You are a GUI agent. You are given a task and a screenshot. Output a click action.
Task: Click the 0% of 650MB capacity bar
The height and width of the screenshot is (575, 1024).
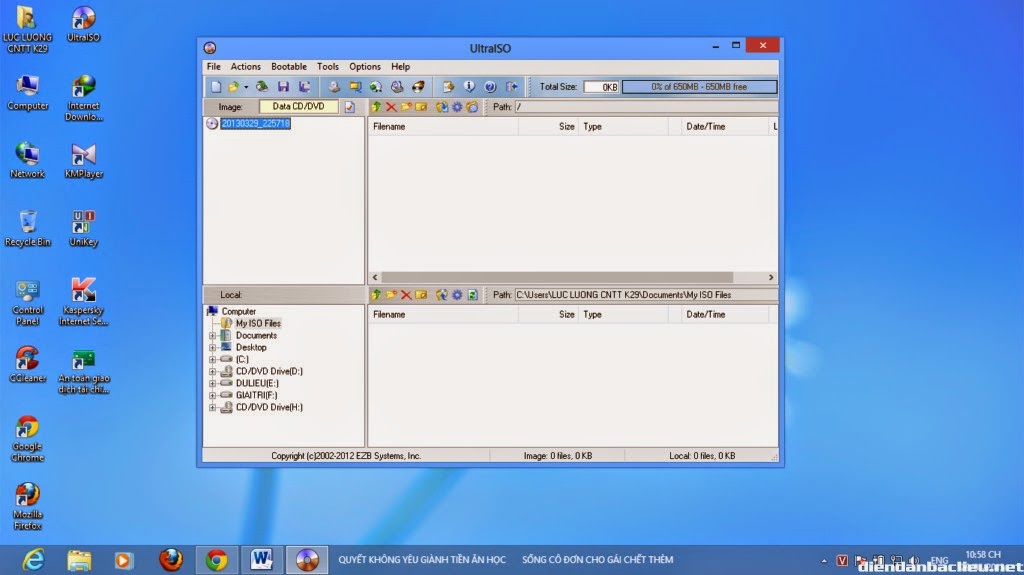699,86
